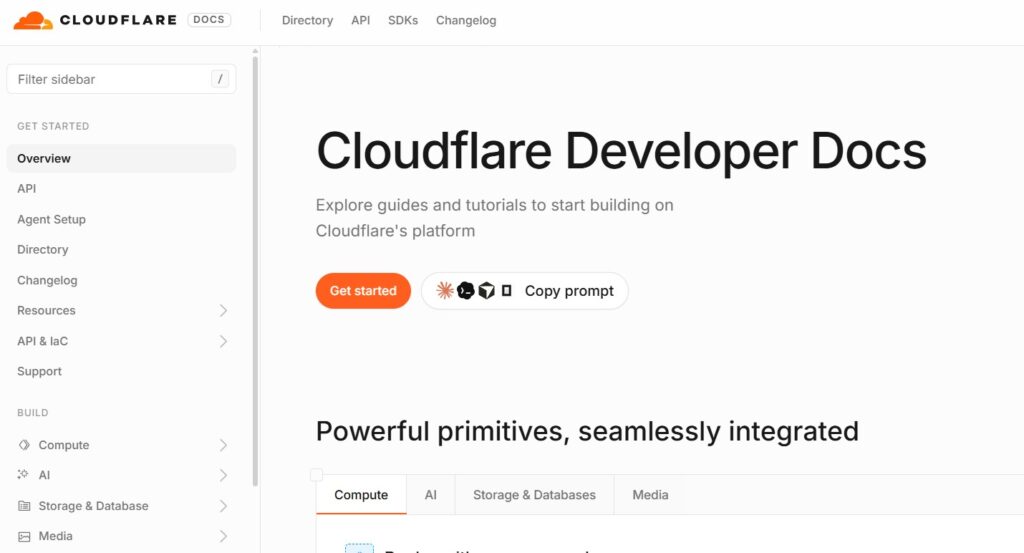
Task: Click the Resources label in the sidebar
Action: pos(46,310)
